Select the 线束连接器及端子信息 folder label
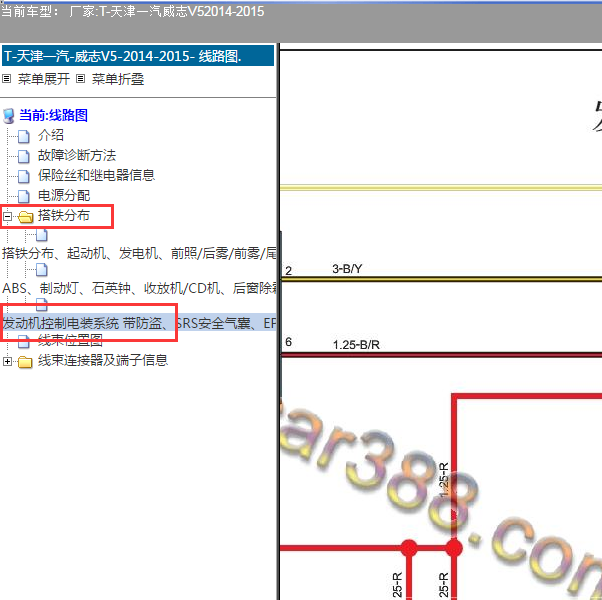The image size is (602, 600). tap(103, 360)
